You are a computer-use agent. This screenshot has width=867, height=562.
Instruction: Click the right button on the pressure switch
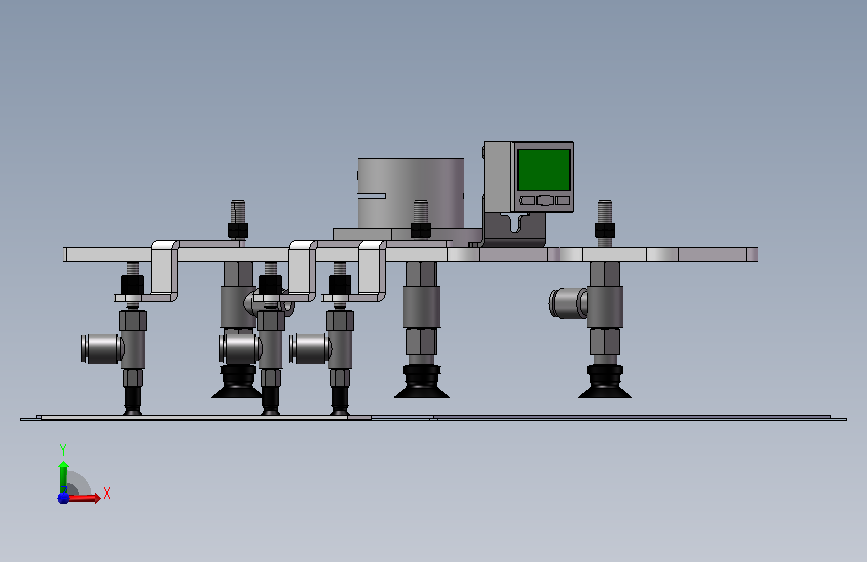click(562, 200)
